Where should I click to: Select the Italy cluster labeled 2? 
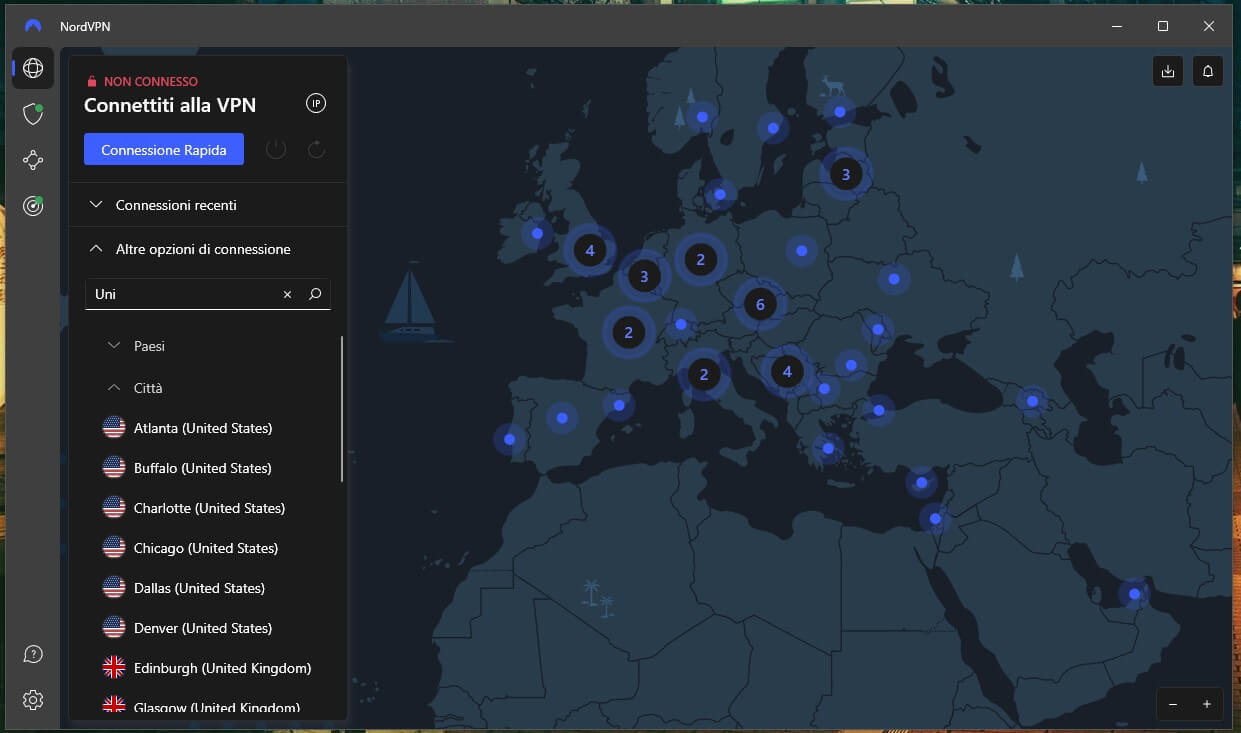[x=704, y=374]
